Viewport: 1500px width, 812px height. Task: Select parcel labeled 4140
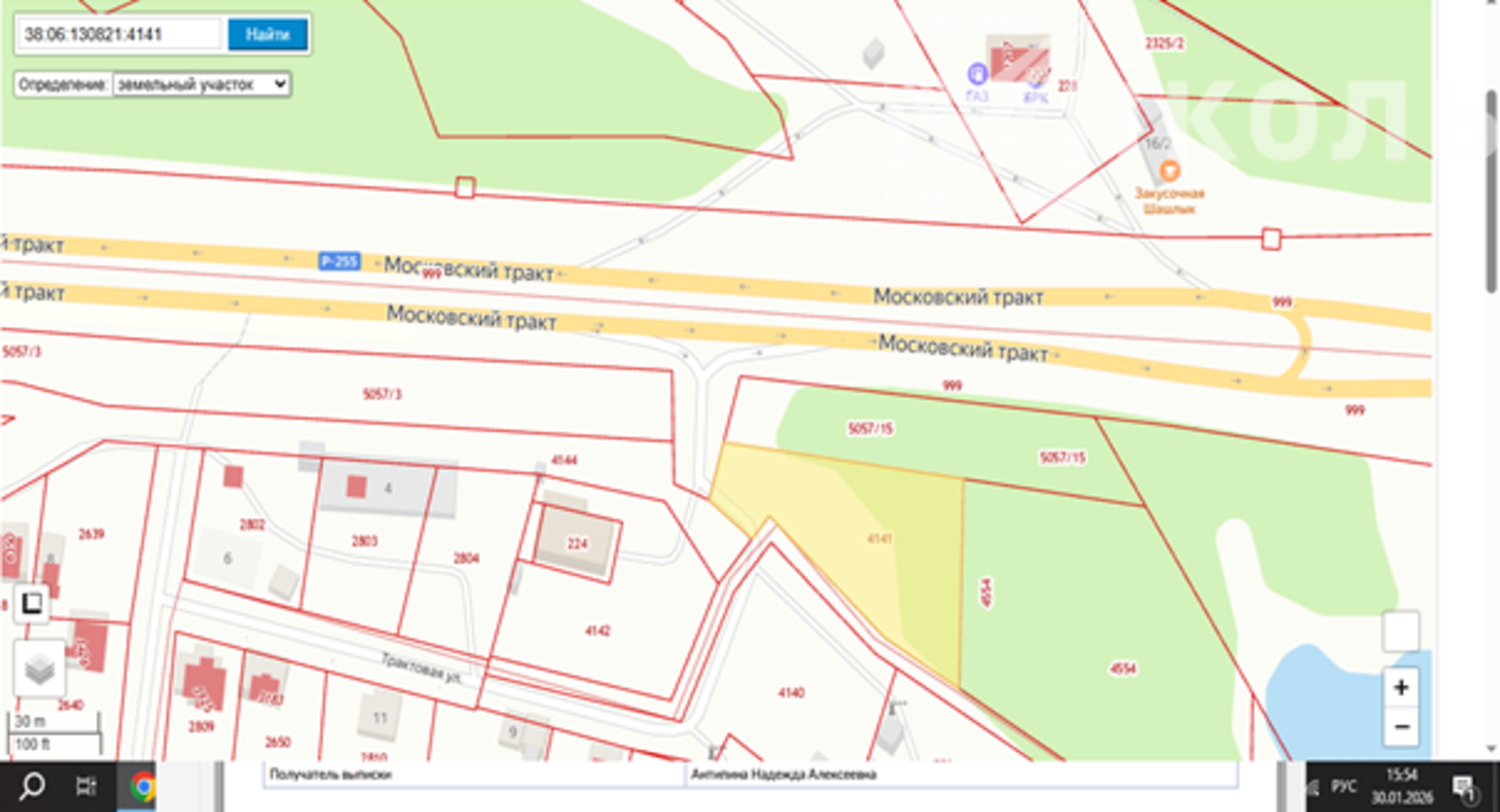(791, 693)
